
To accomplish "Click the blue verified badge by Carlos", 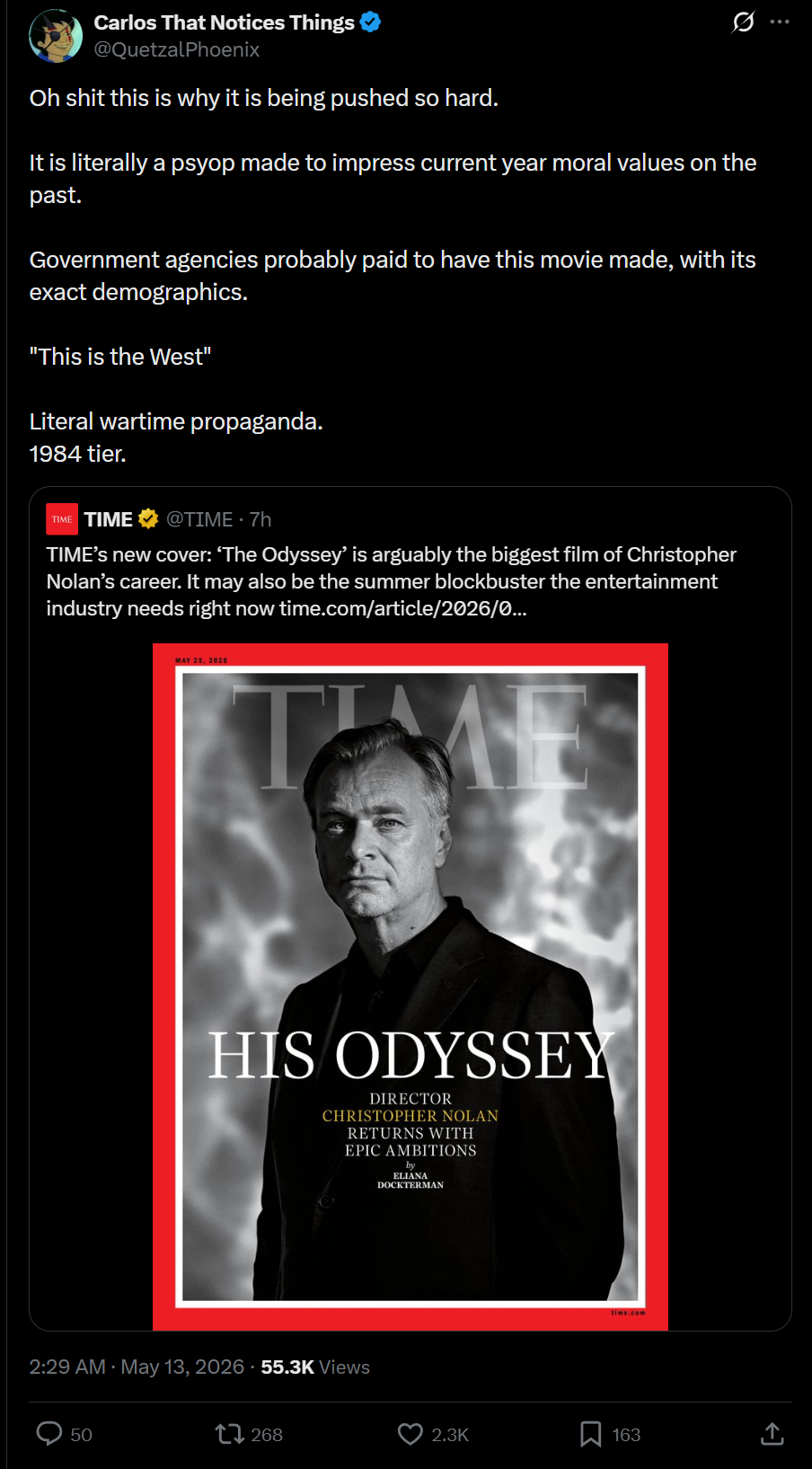I will click(x=370, y=22).
